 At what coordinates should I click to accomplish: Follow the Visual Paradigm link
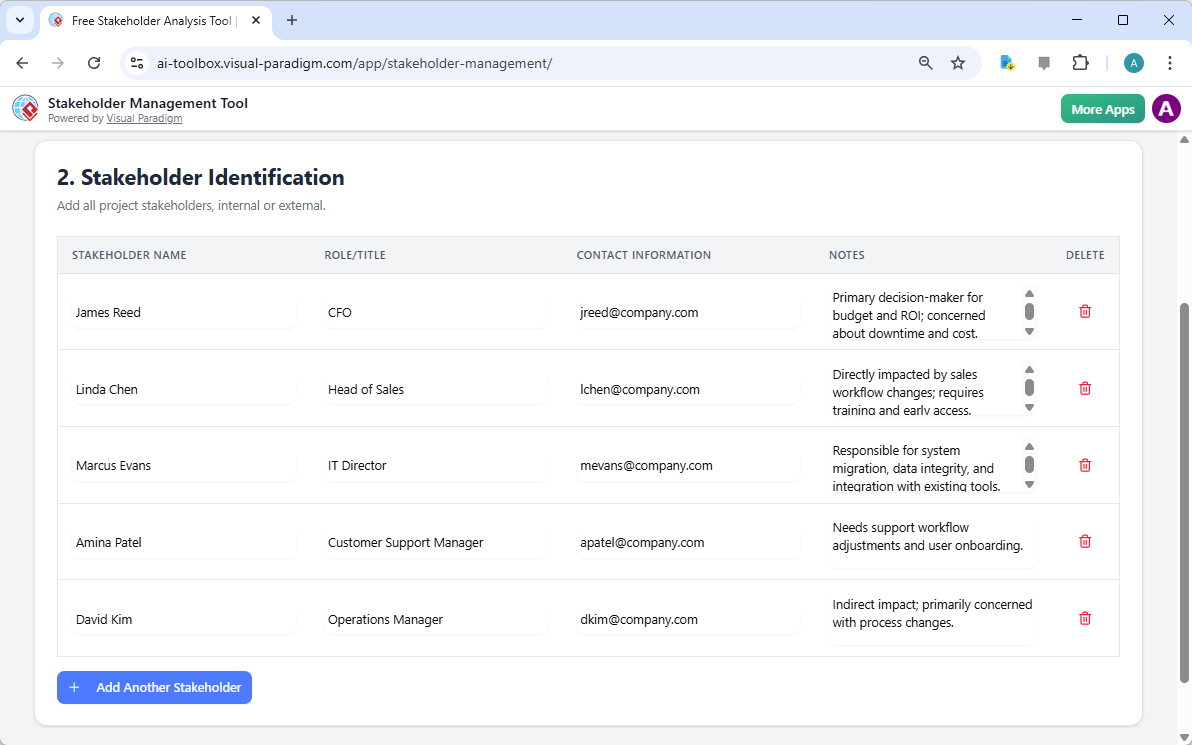coord(144,117)
